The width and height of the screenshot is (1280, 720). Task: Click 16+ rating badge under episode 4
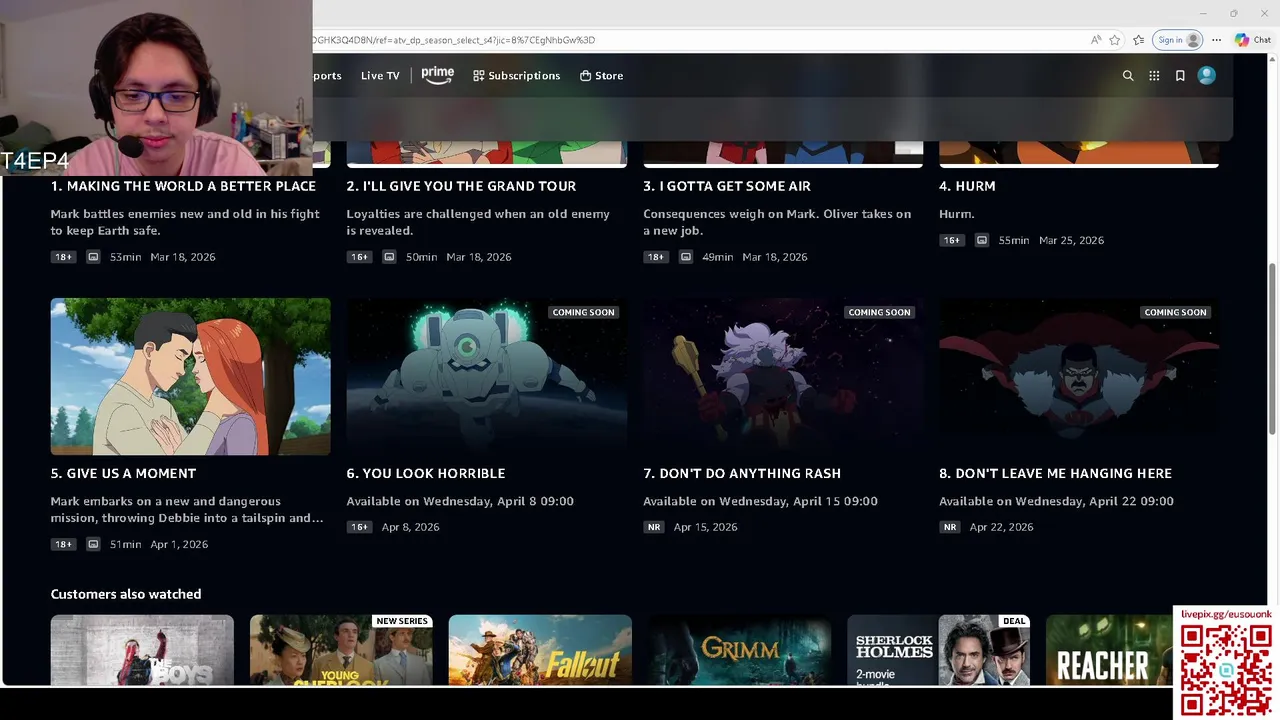click(x=951, y=240)
